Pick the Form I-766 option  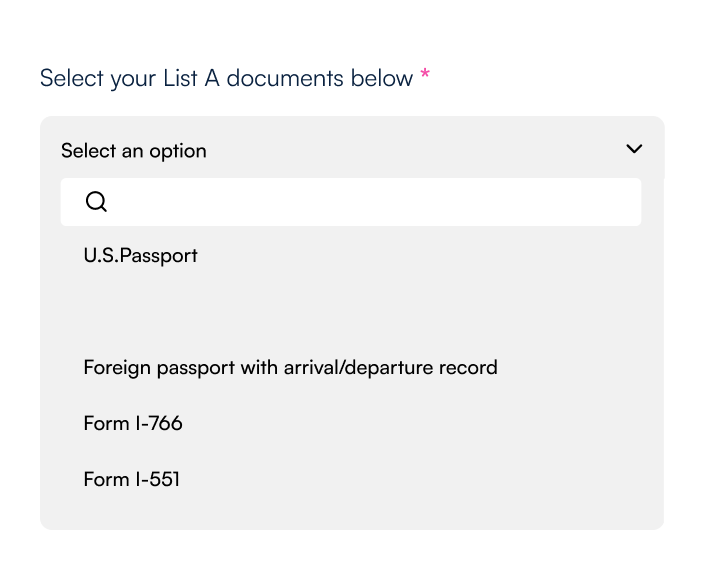(133, 423)
